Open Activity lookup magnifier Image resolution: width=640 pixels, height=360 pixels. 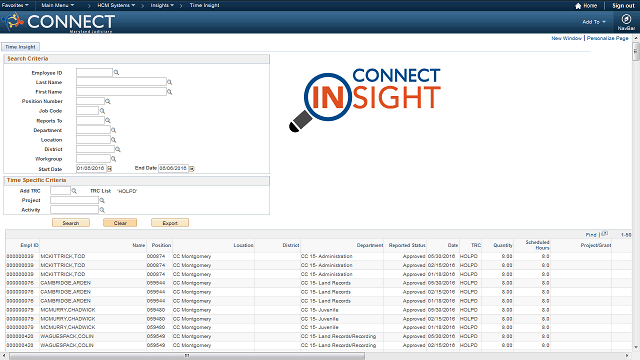pyautogui.click(x=102, y=210)
